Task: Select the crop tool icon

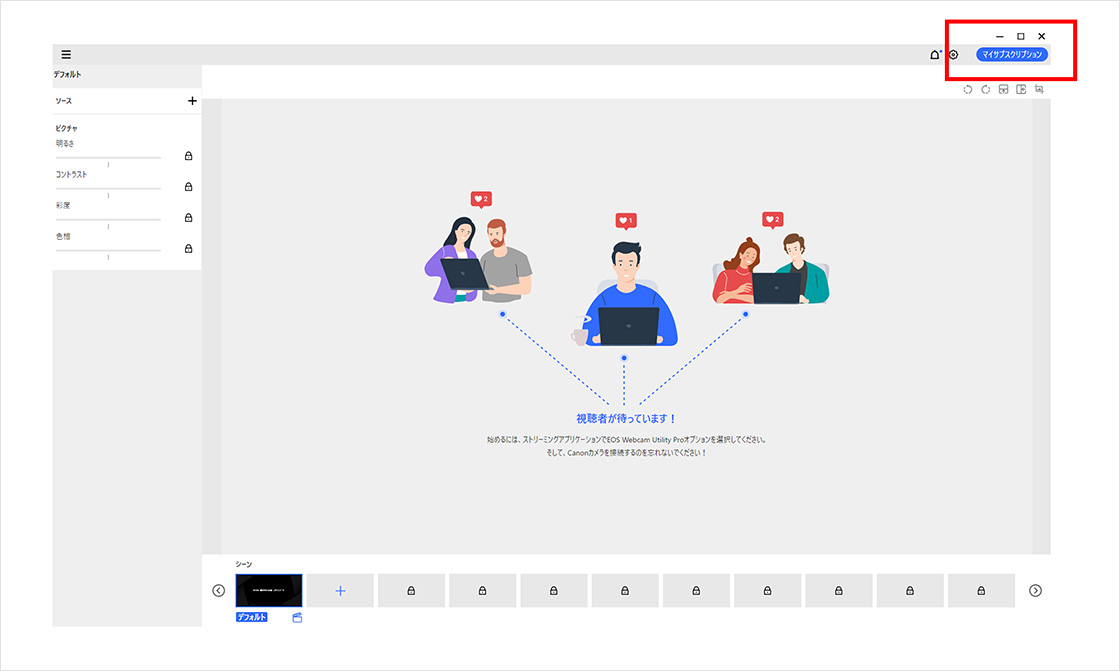Action: pos(1039,89)
